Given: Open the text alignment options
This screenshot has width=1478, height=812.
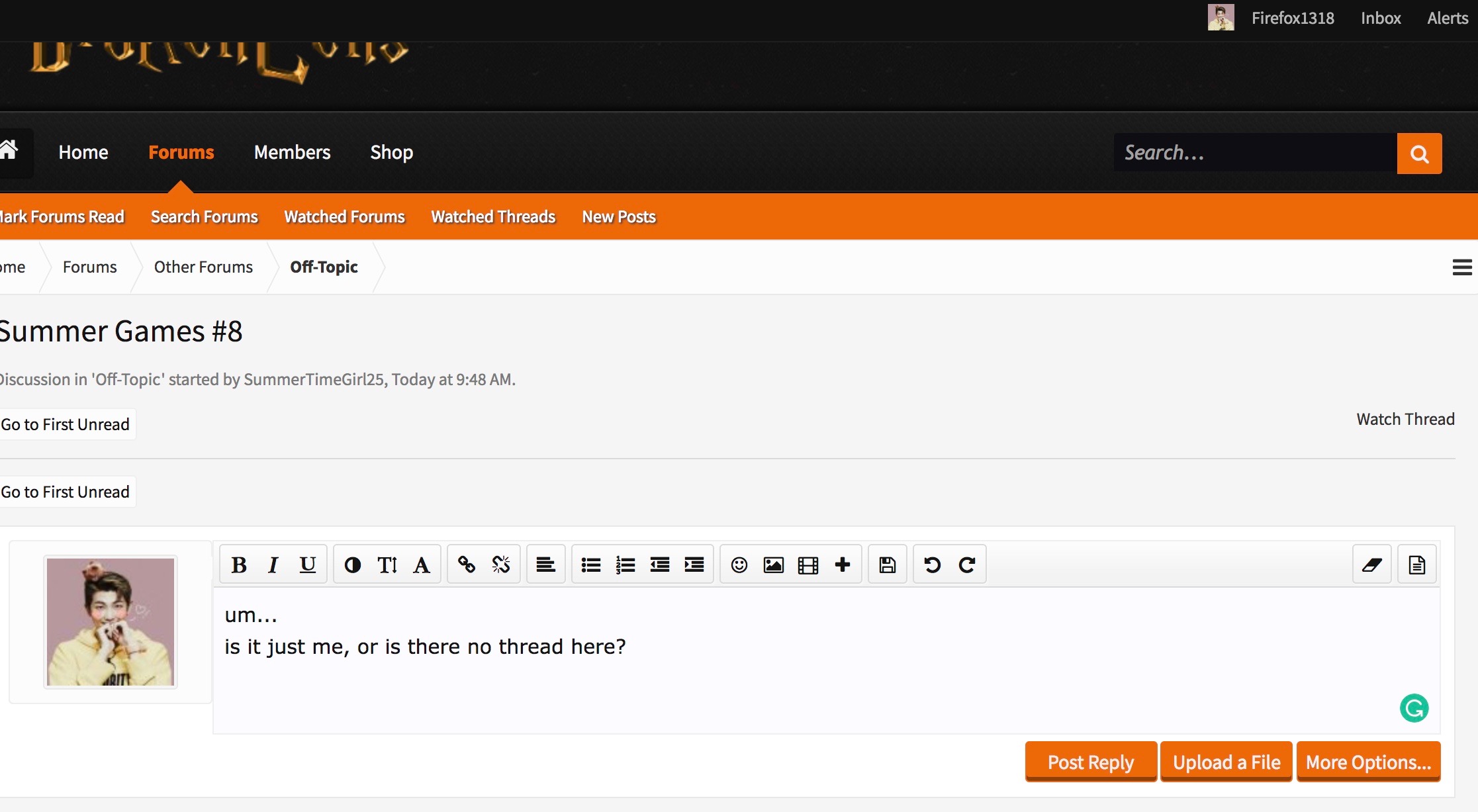Looking at the screenshot, I should click(x=545, y=564).
